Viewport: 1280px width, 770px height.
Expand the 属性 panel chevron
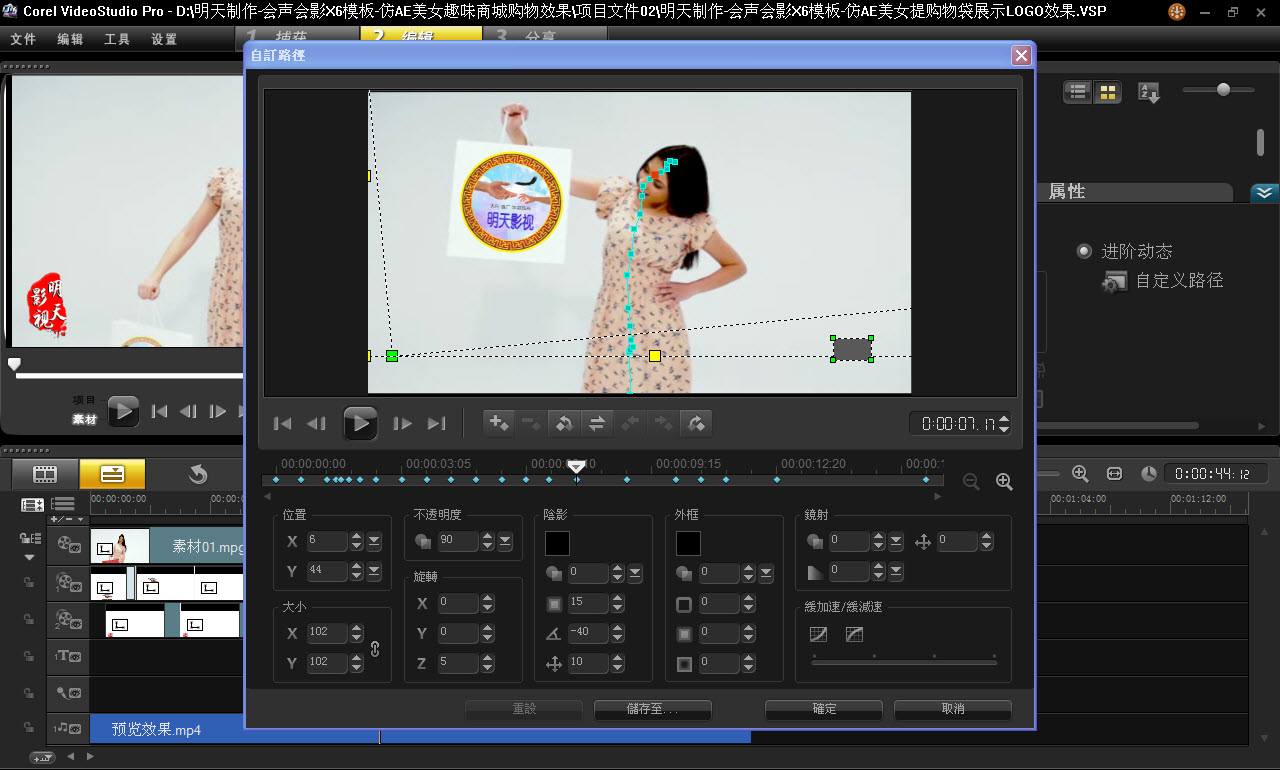(1264, 192)
